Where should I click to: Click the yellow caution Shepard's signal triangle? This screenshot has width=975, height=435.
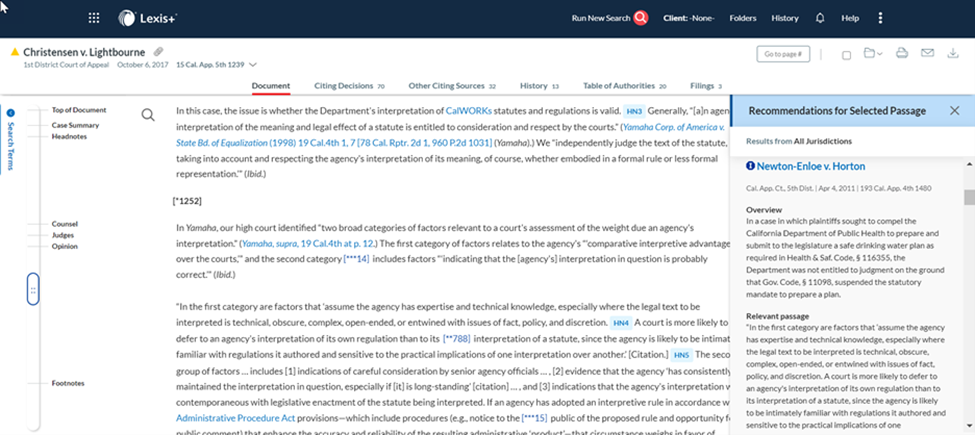pos(15,52)
